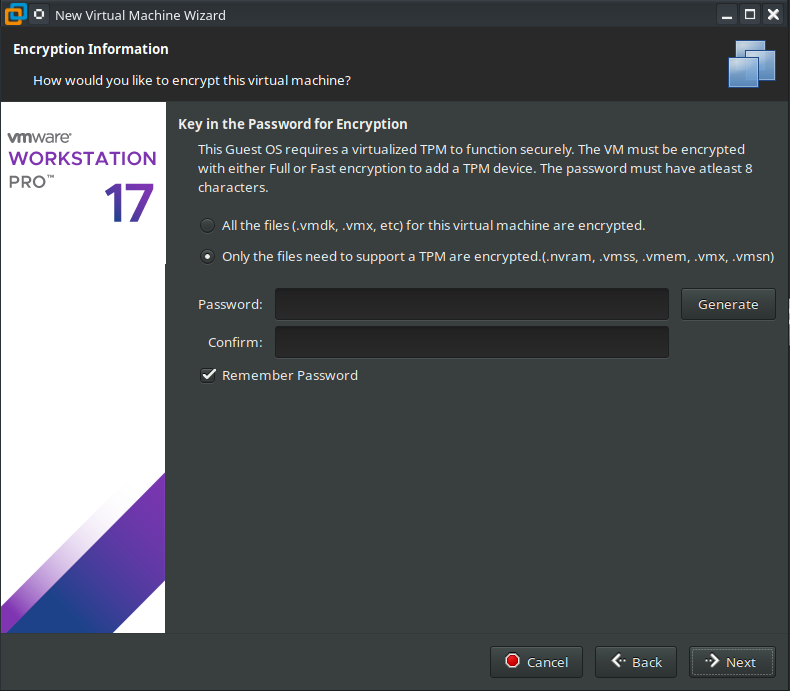
Task: Focus the Password input field
Action: [x=471, y=304]
